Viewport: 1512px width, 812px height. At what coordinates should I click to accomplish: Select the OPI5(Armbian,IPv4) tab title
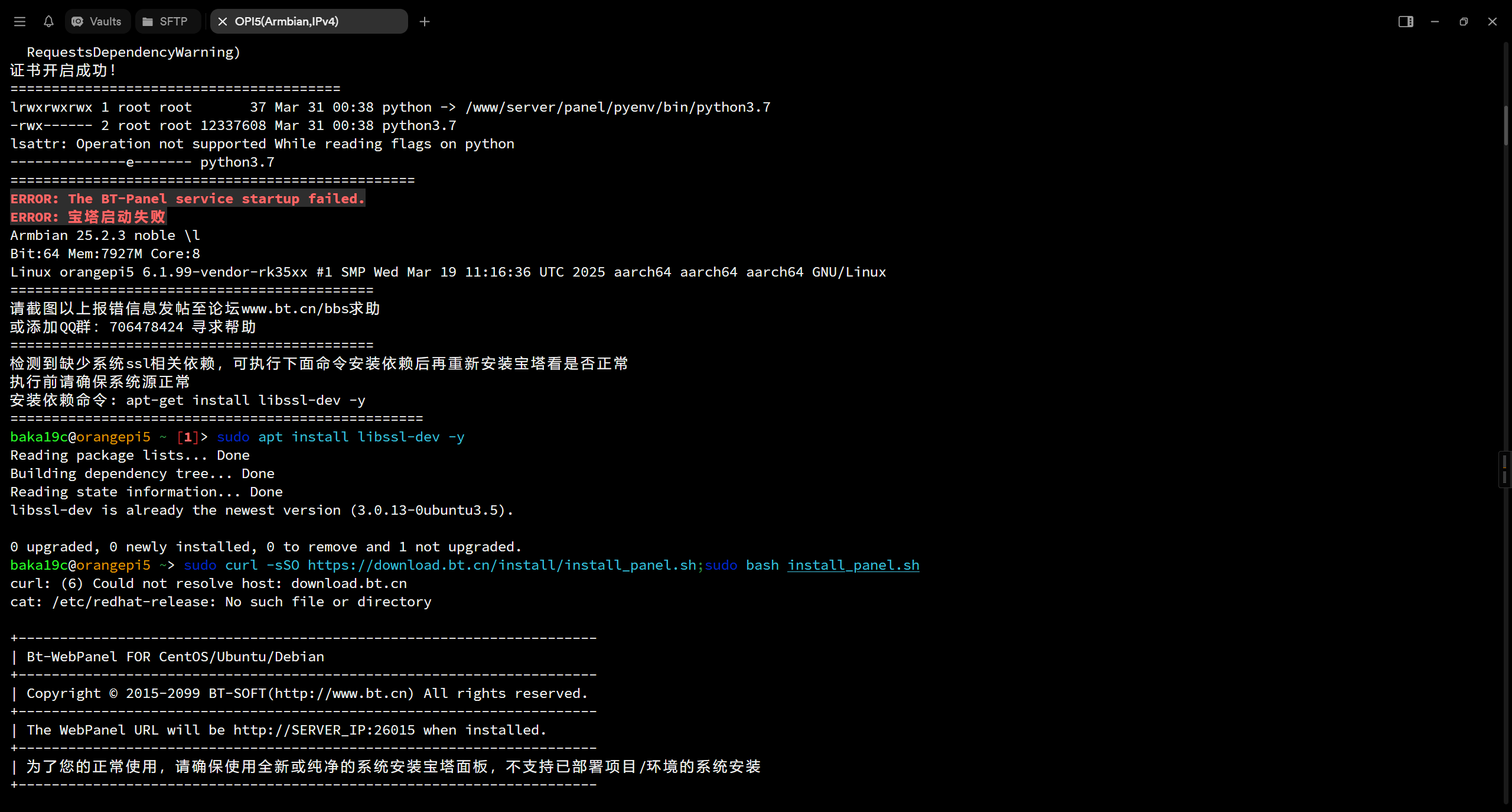[286, 22]
